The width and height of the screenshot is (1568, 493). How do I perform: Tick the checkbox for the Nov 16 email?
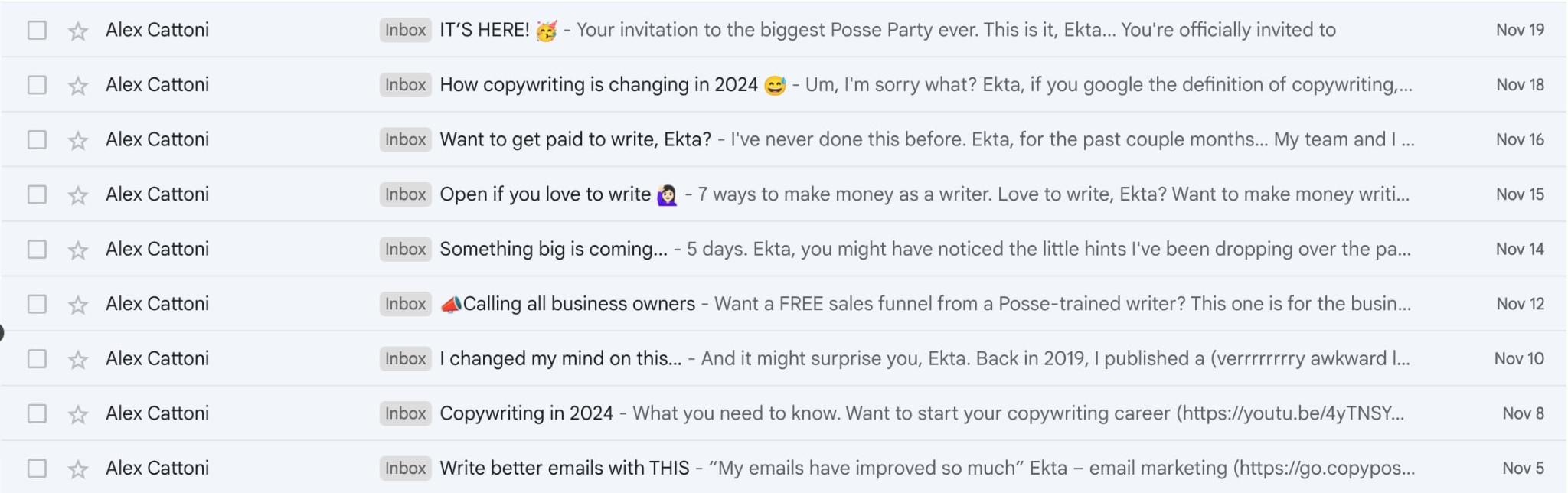click(x=37, y=140)
